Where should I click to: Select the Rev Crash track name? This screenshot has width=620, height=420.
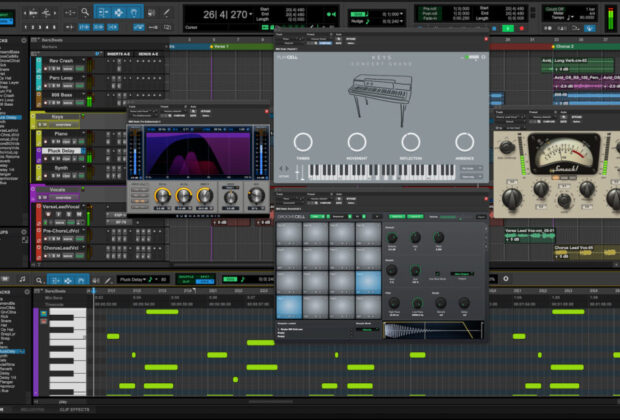61,61
